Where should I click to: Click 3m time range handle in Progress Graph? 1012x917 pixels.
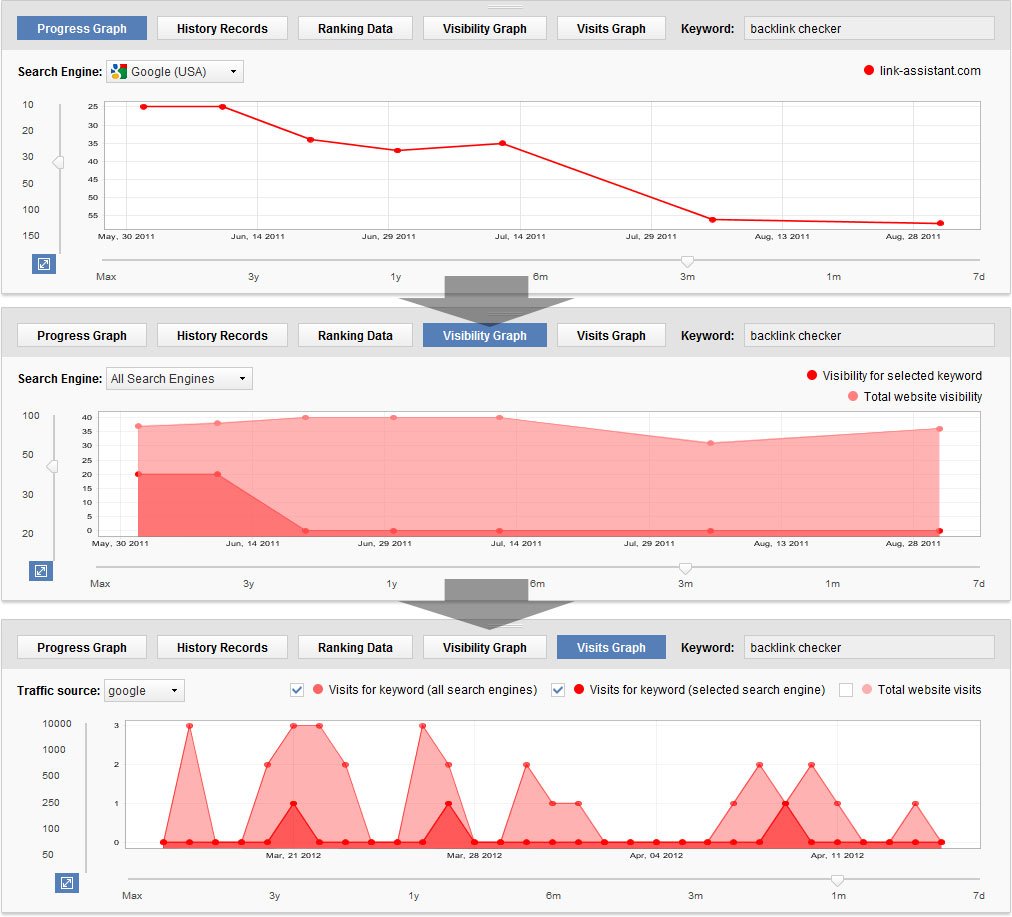tap(687, 261)
